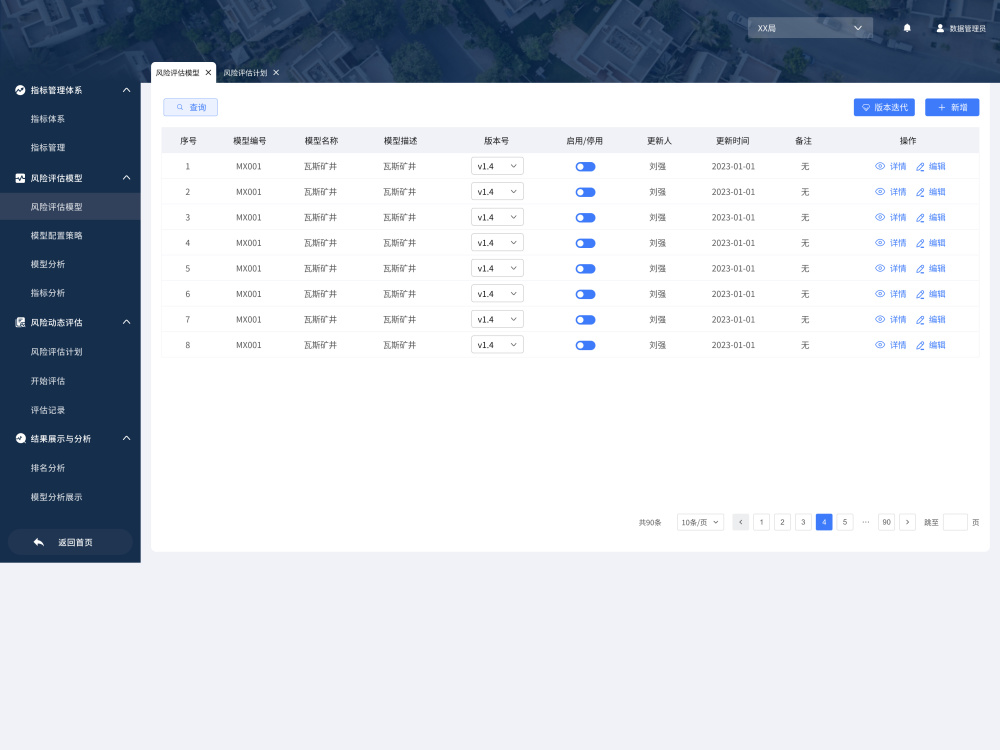Open the v1.4 version dropdown in row 5

[497, 268]
